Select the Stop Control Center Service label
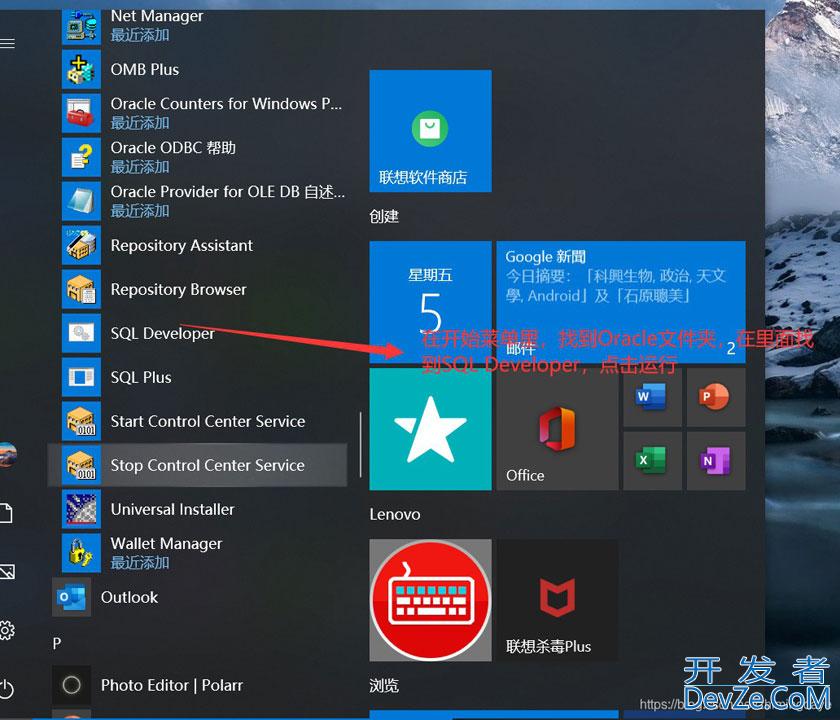 207,465
